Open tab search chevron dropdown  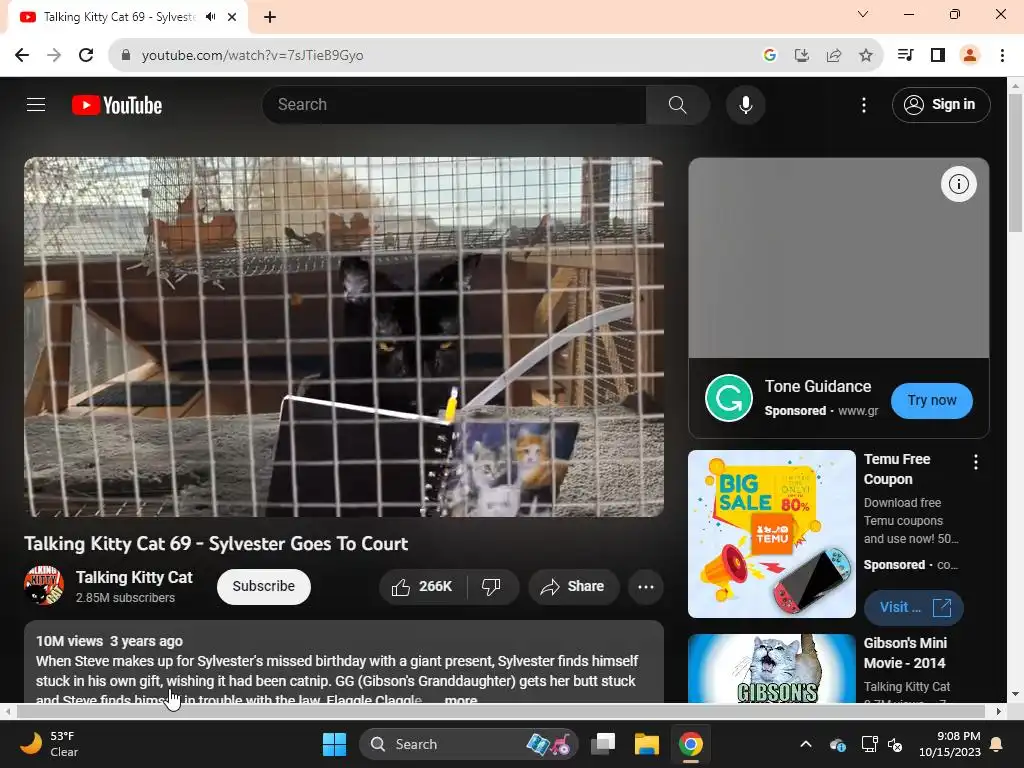(x=863, y=14)
